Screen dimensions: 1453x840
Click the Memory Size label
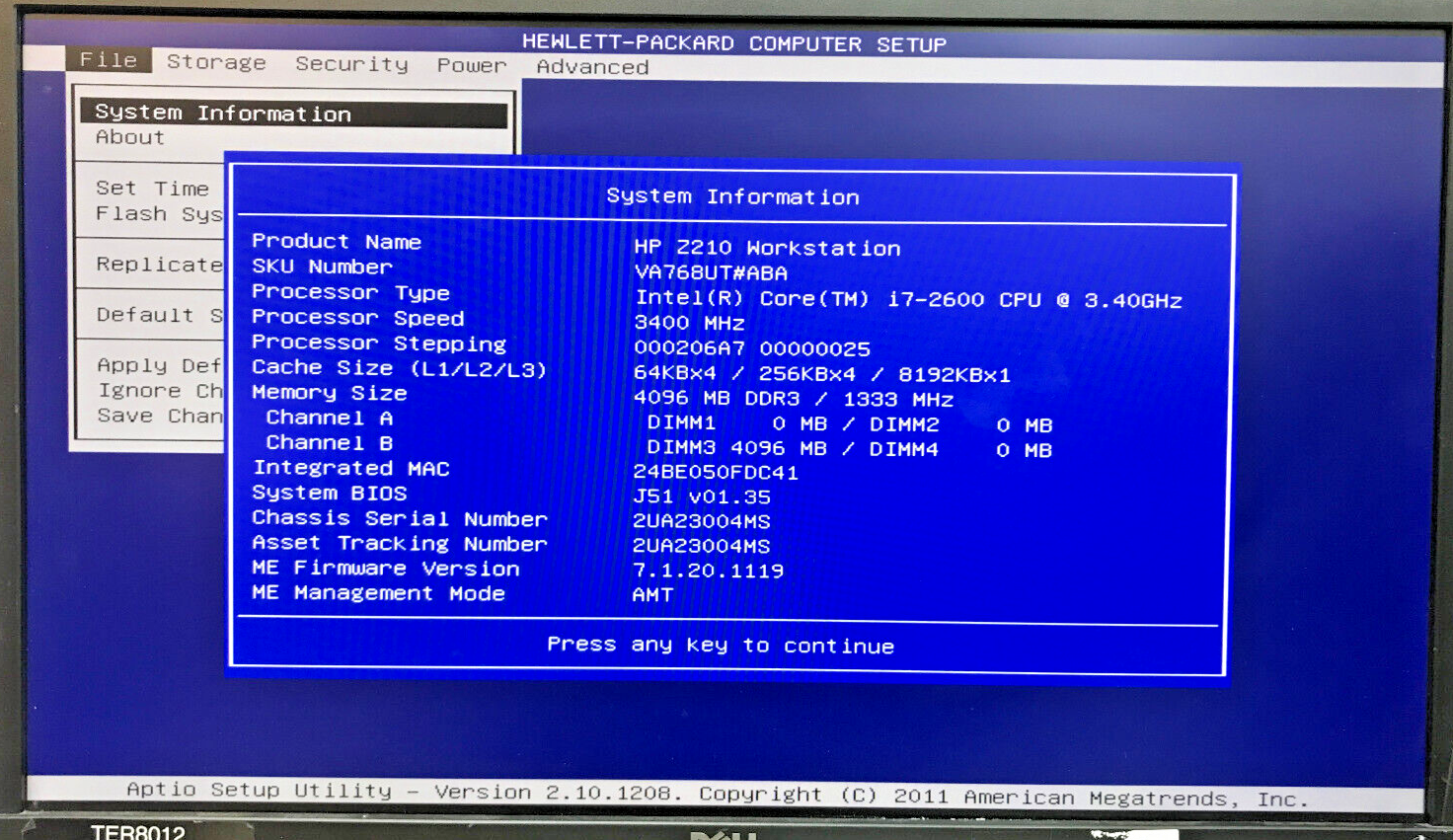tap(329, 393)
